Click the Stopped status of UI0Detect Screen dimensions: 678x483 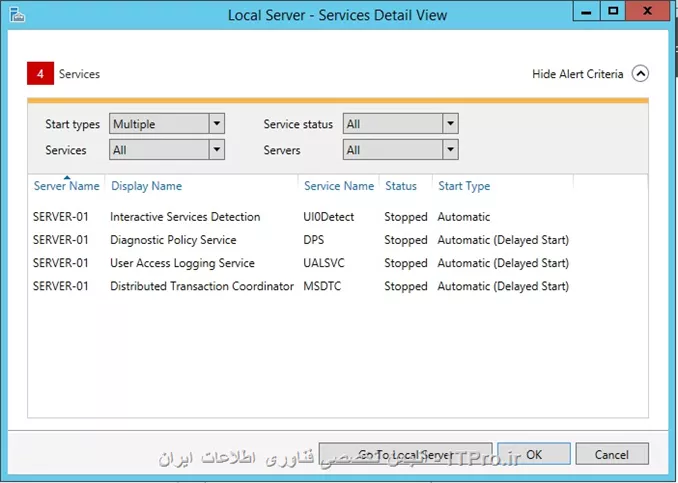[x=406, y=217]
